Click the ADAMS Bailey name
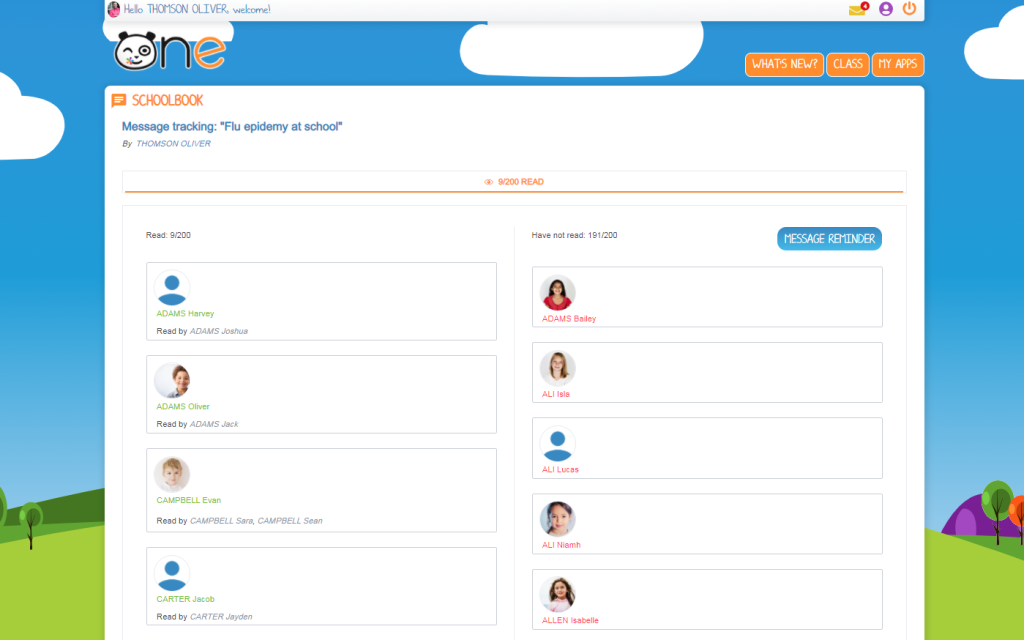Image resolution: width=1024 pixels, height=640 pixels. click(569, 319)
